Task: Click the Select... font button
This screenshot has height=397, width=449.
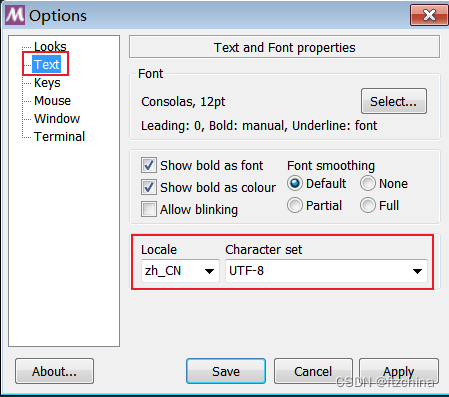Action: pyautogui.click(x=394, y=101)
